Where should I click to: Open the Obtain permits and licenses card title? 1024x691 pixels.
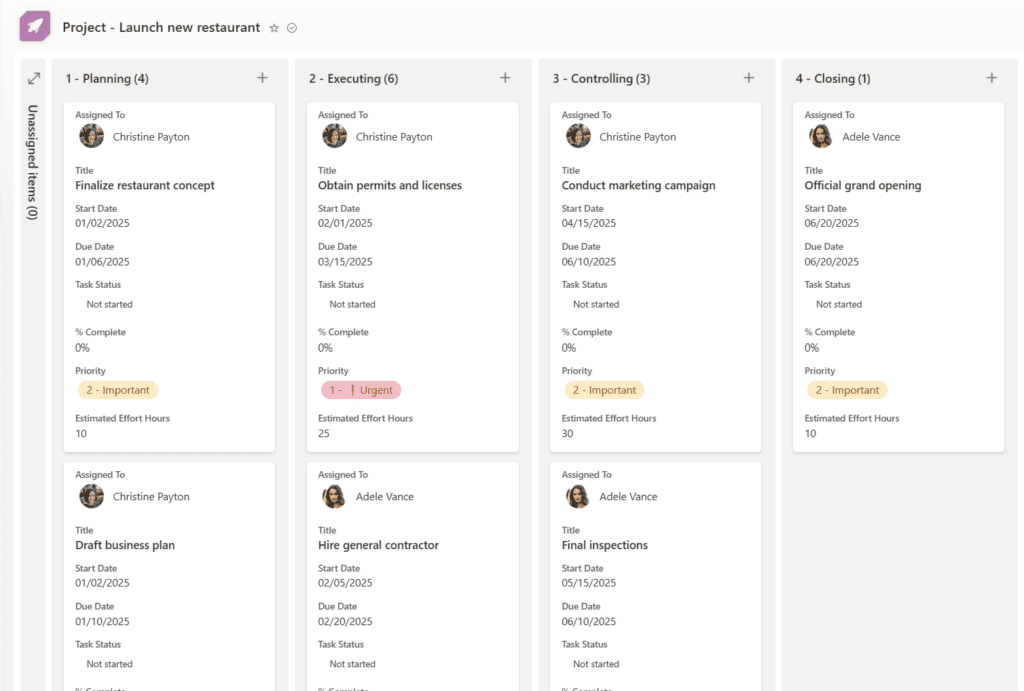click(390, 185)
